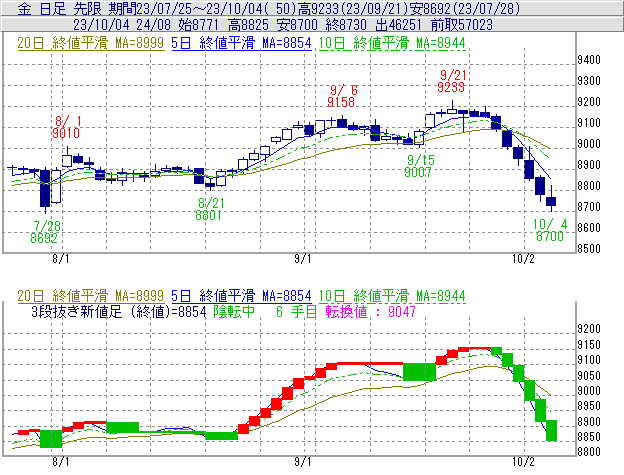
Task: Click the 9/1 date label under three-line break chart
Action: (x=303, y=462)
